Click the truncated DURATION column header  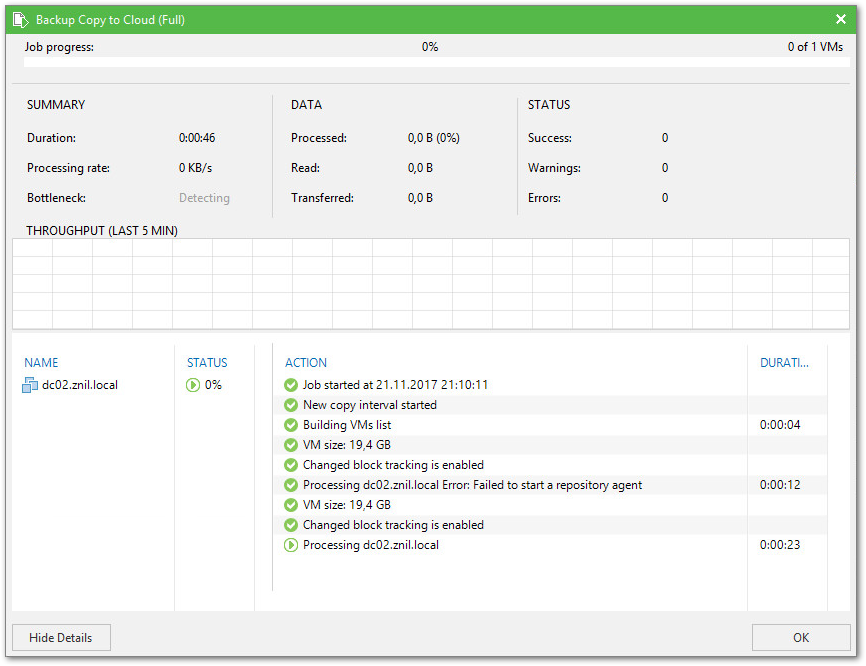pyautogui.click(x=784, y=363)
